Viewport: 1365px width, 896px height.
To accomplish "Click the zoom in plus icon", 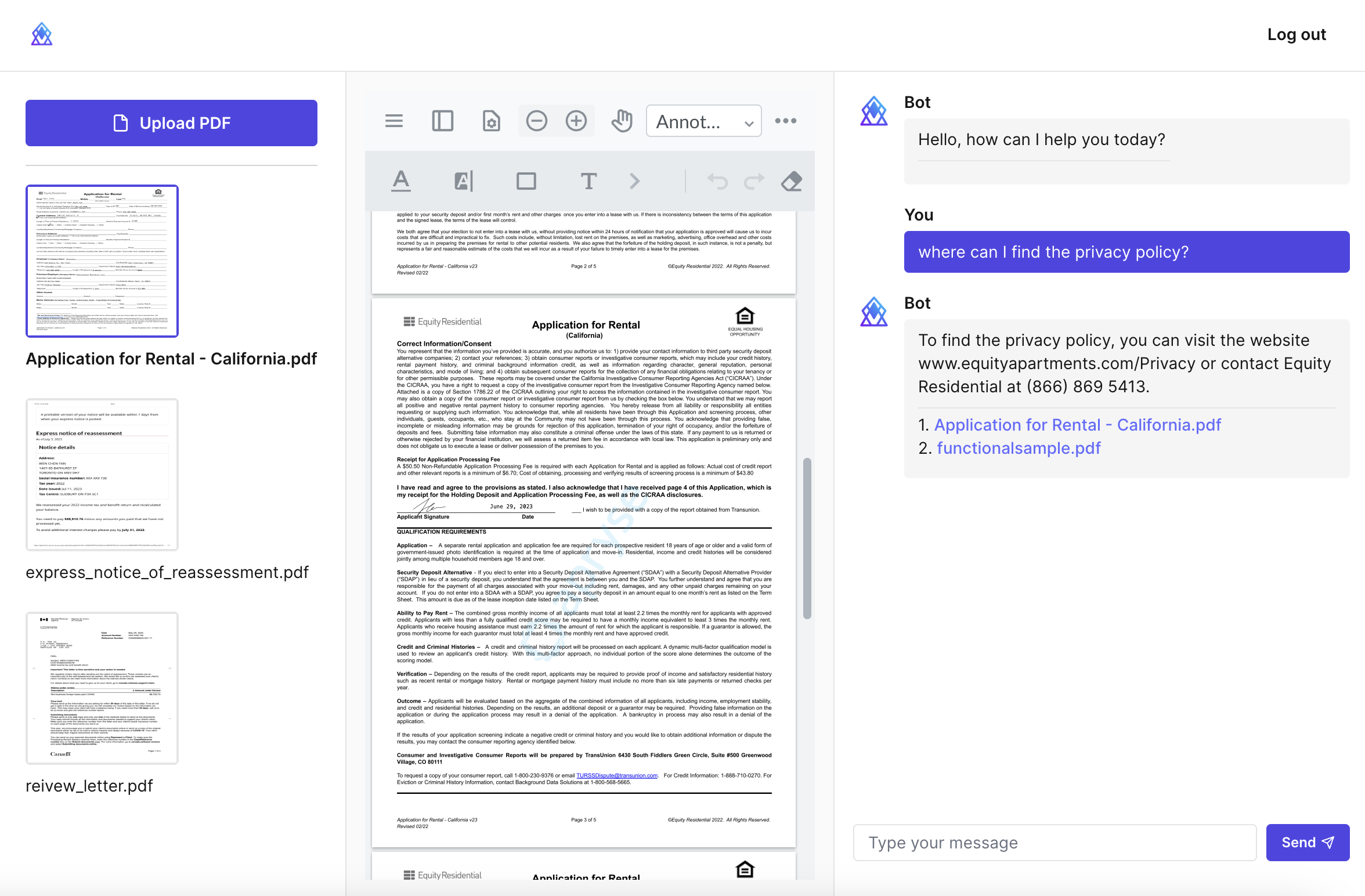I will coord(576,121).
